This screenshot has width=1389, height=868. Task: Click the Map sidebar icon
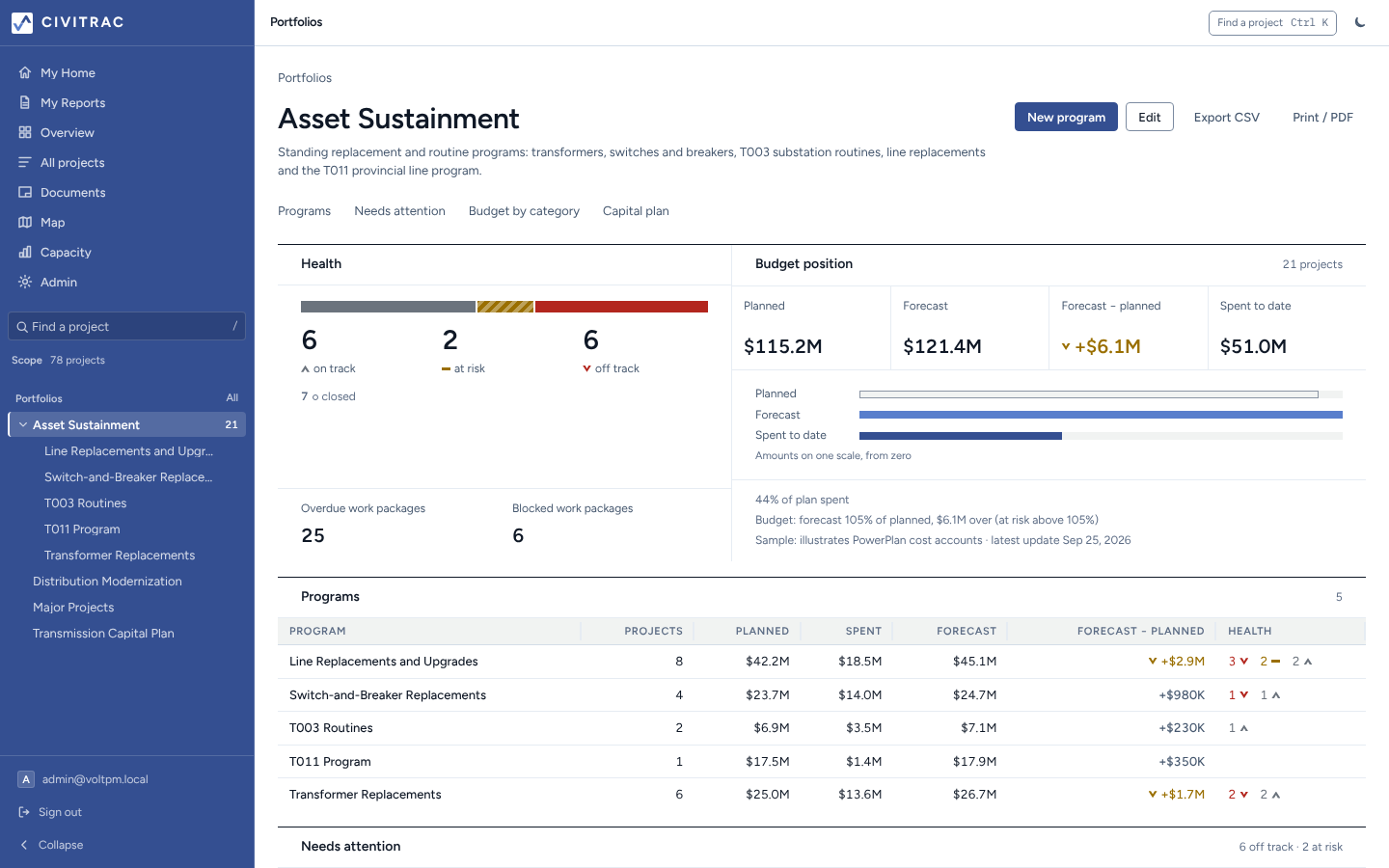[x=25, y=222]
